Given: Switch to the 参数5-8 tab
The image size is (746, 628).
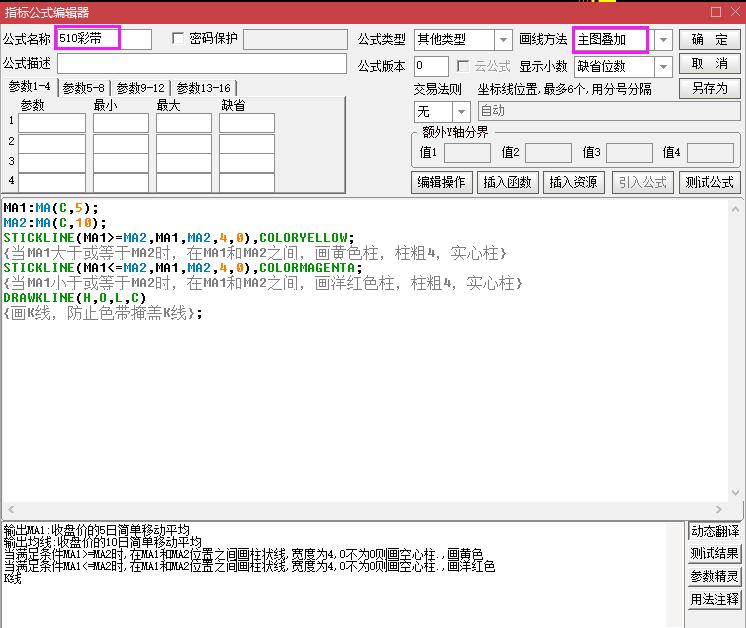Looking at the screenshot, I should click(84, 88).
